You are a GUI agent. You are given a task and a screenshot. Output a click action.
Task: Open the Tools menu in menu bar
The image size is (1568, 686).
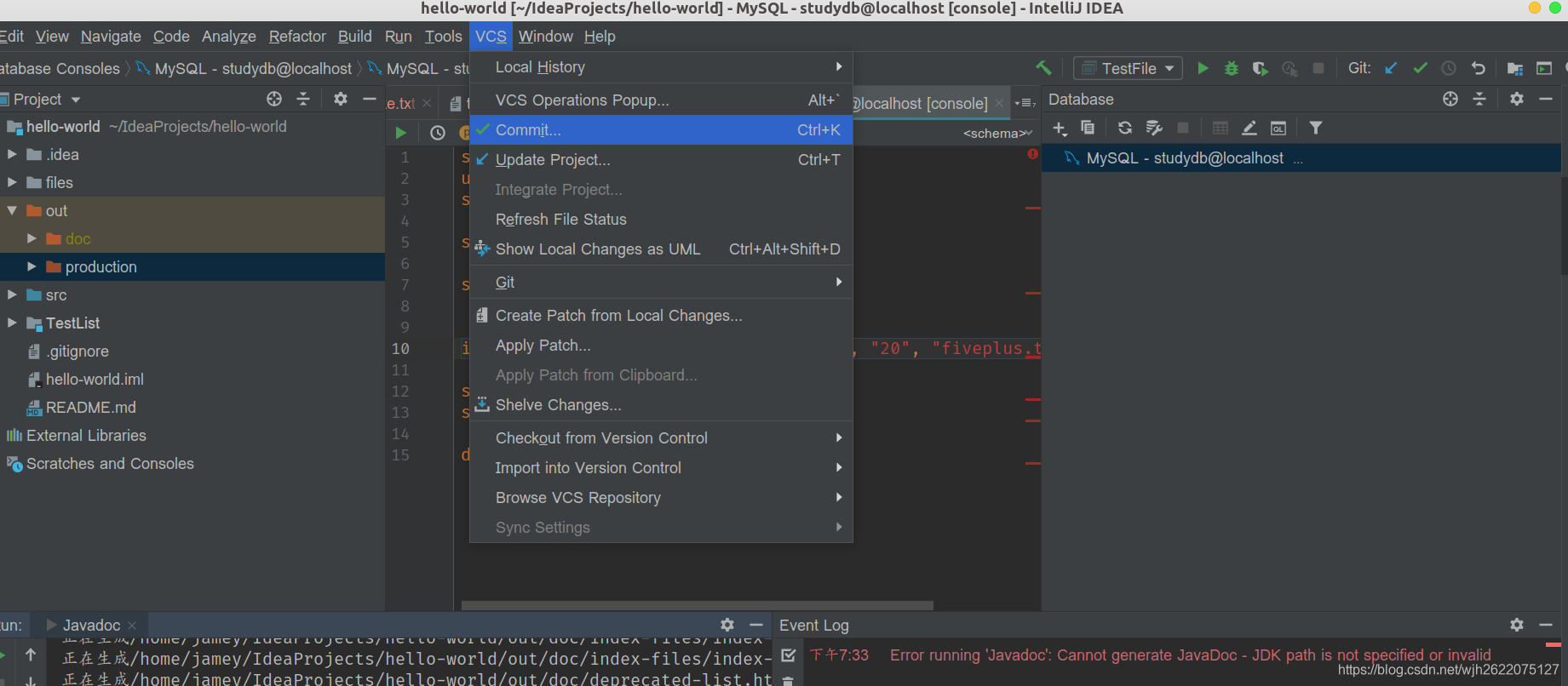pos(443,36)
